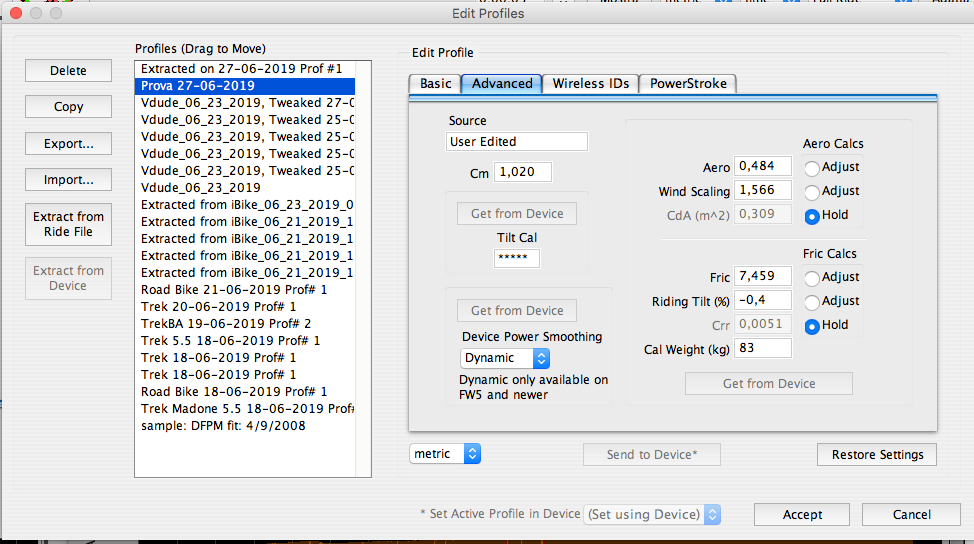Select Hold radio button for CdA
Viewport: 974px width, 544px height.
tap(812, 215)
